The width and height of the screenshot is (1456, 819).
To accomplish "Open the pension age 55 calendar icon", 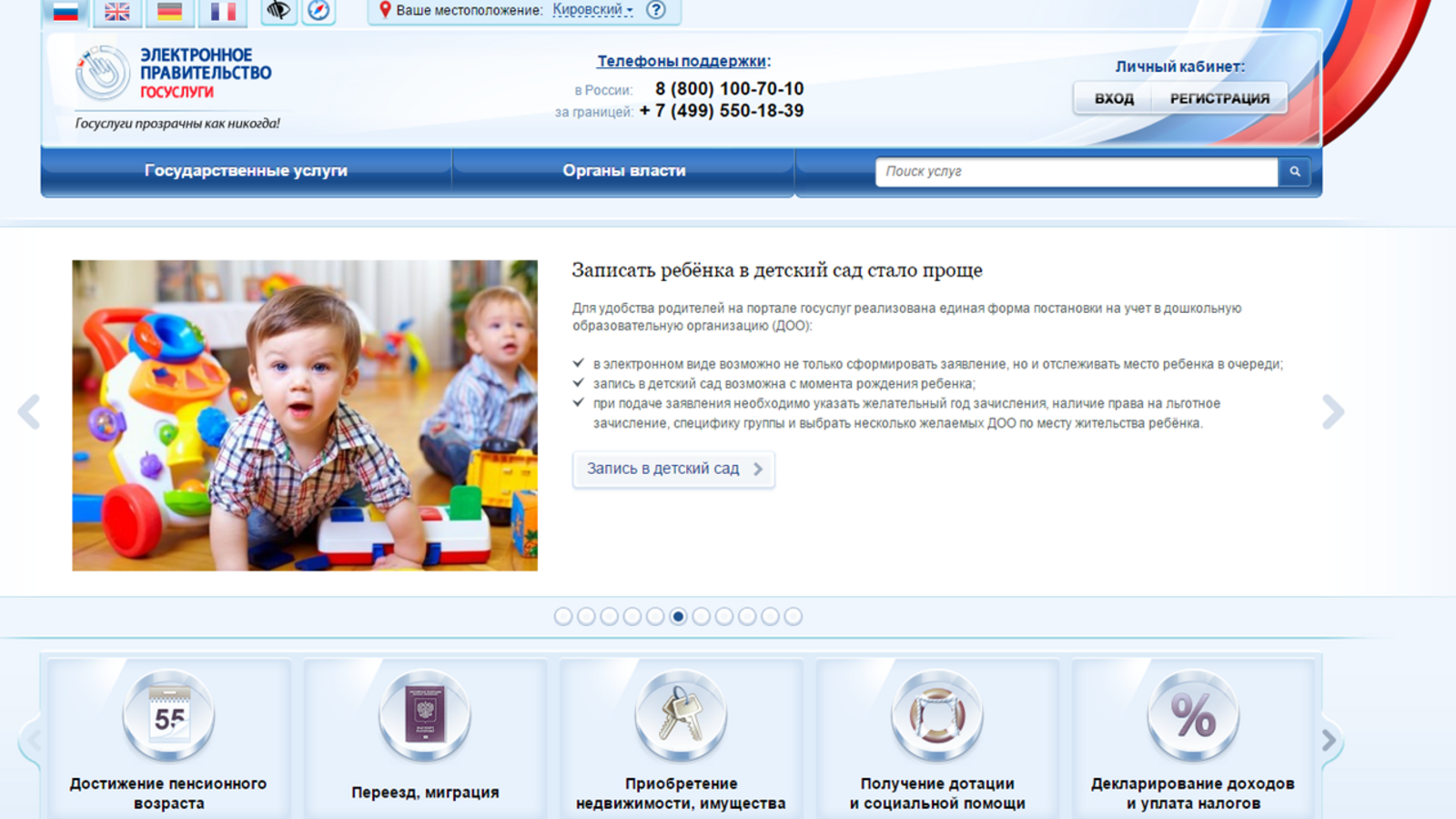I will pyautogui.click(x=169, y=717).
